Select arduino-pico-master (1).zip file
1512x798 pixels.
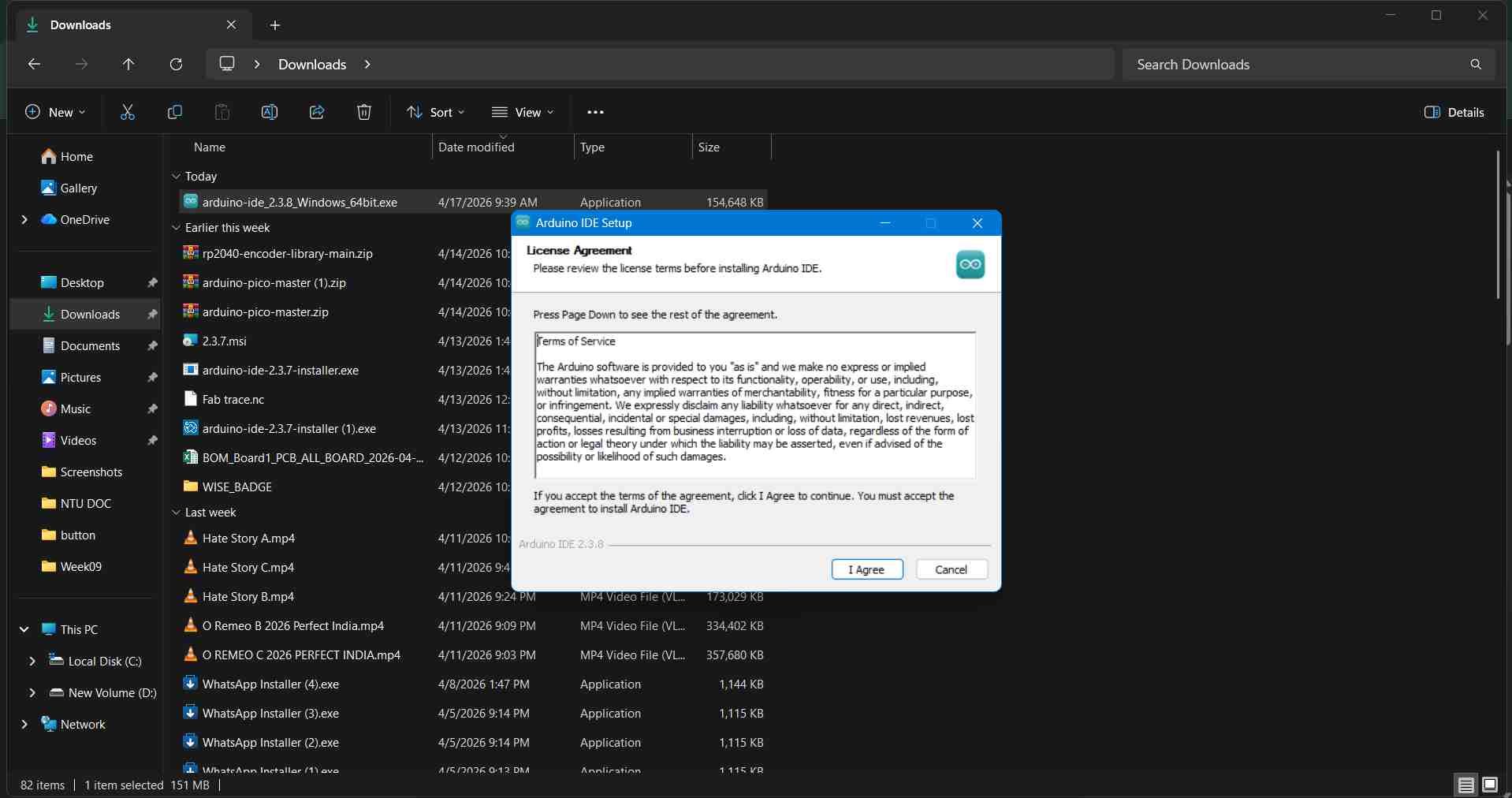pos(274,283)
